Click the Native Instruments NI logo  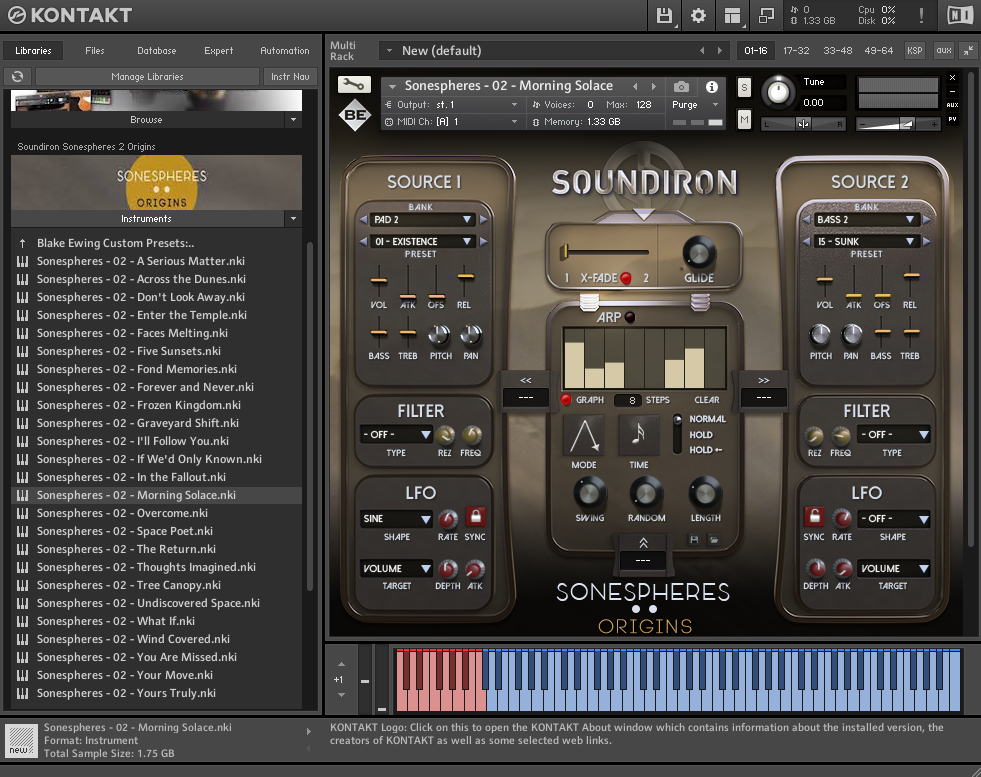[x=960, y=15]
